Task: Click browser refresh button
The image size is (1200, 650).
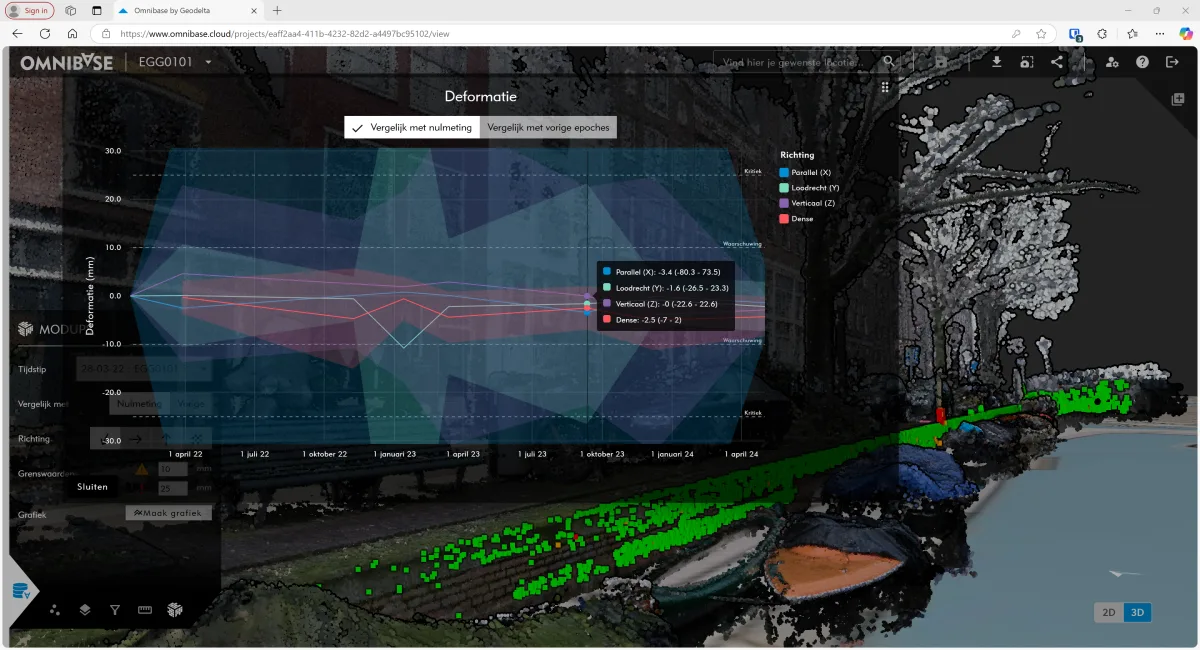Action: click(x=45, y=33)
